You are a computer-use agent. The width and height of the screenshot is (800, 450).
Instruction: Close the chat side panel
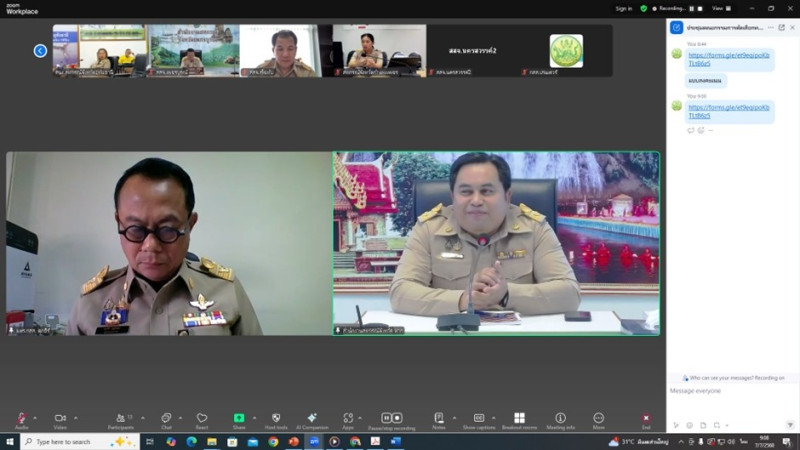tap(792, 28)
